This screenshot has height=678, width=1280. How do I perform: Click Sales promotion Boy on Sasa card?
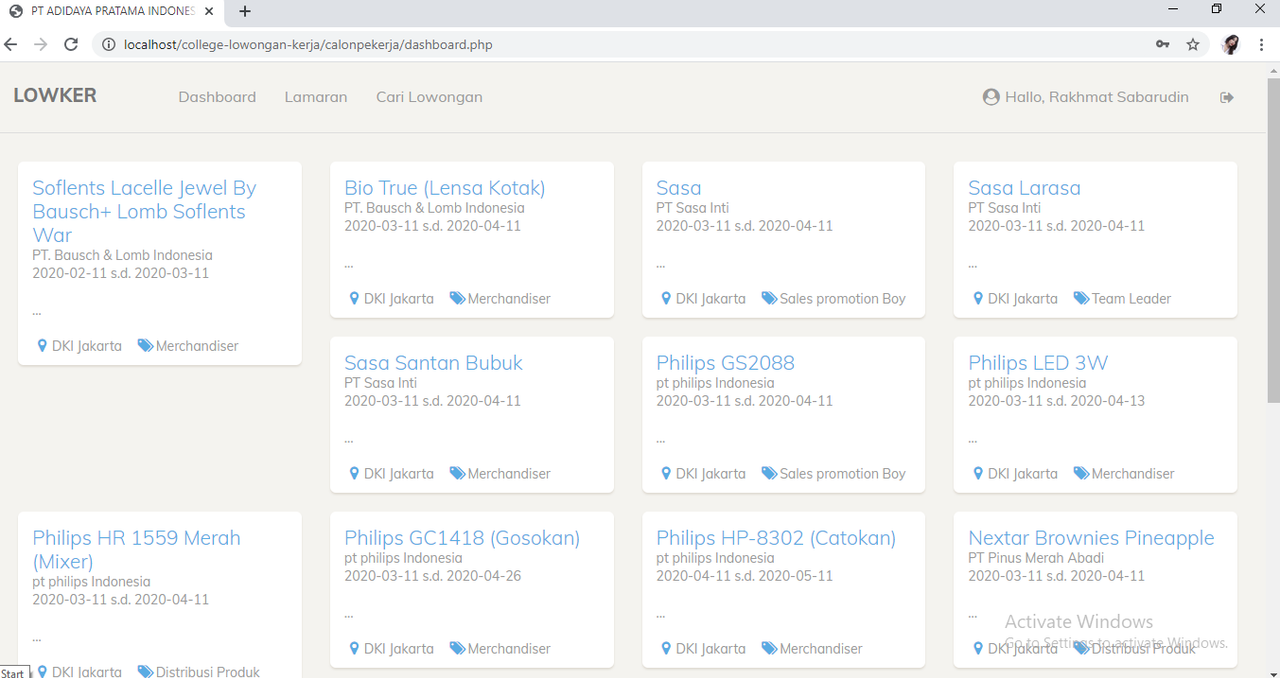842,298
